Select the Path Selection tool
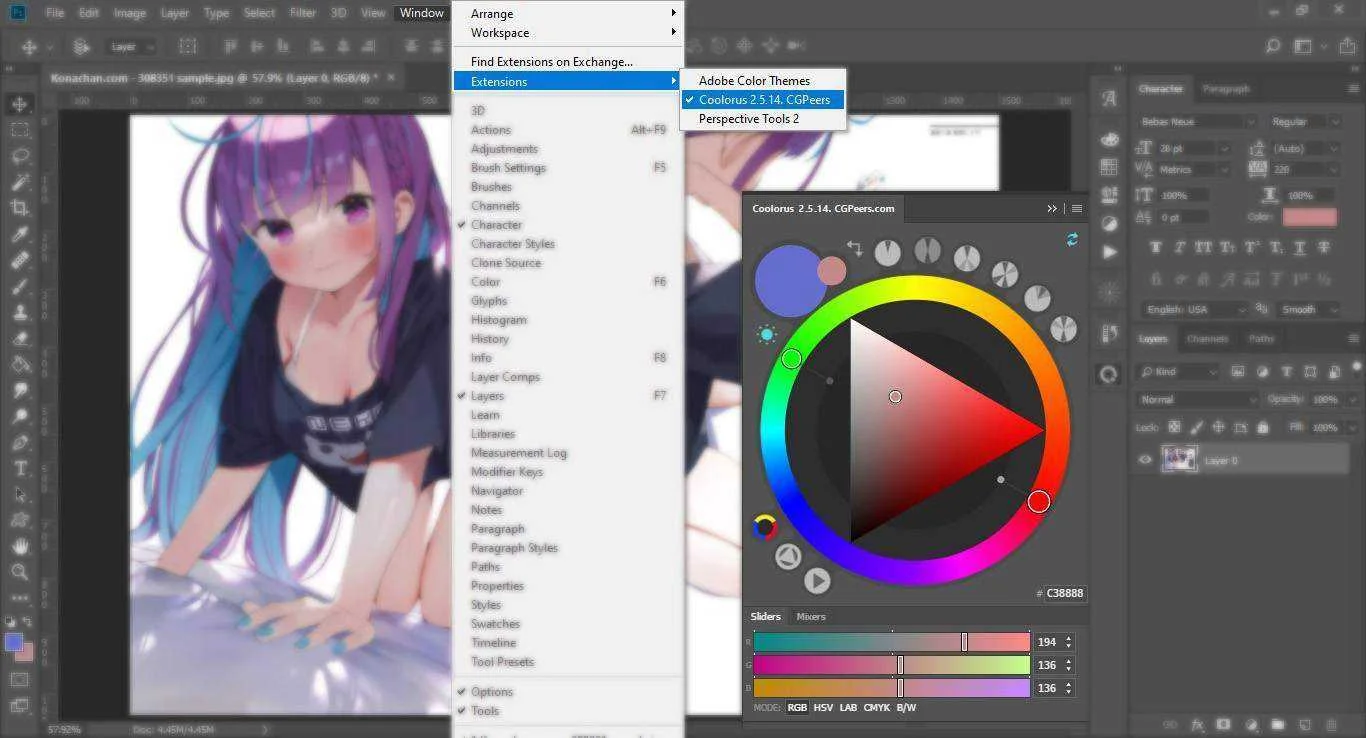The height and width of the screenshot is (738, 1366). (x=19, y=494)
